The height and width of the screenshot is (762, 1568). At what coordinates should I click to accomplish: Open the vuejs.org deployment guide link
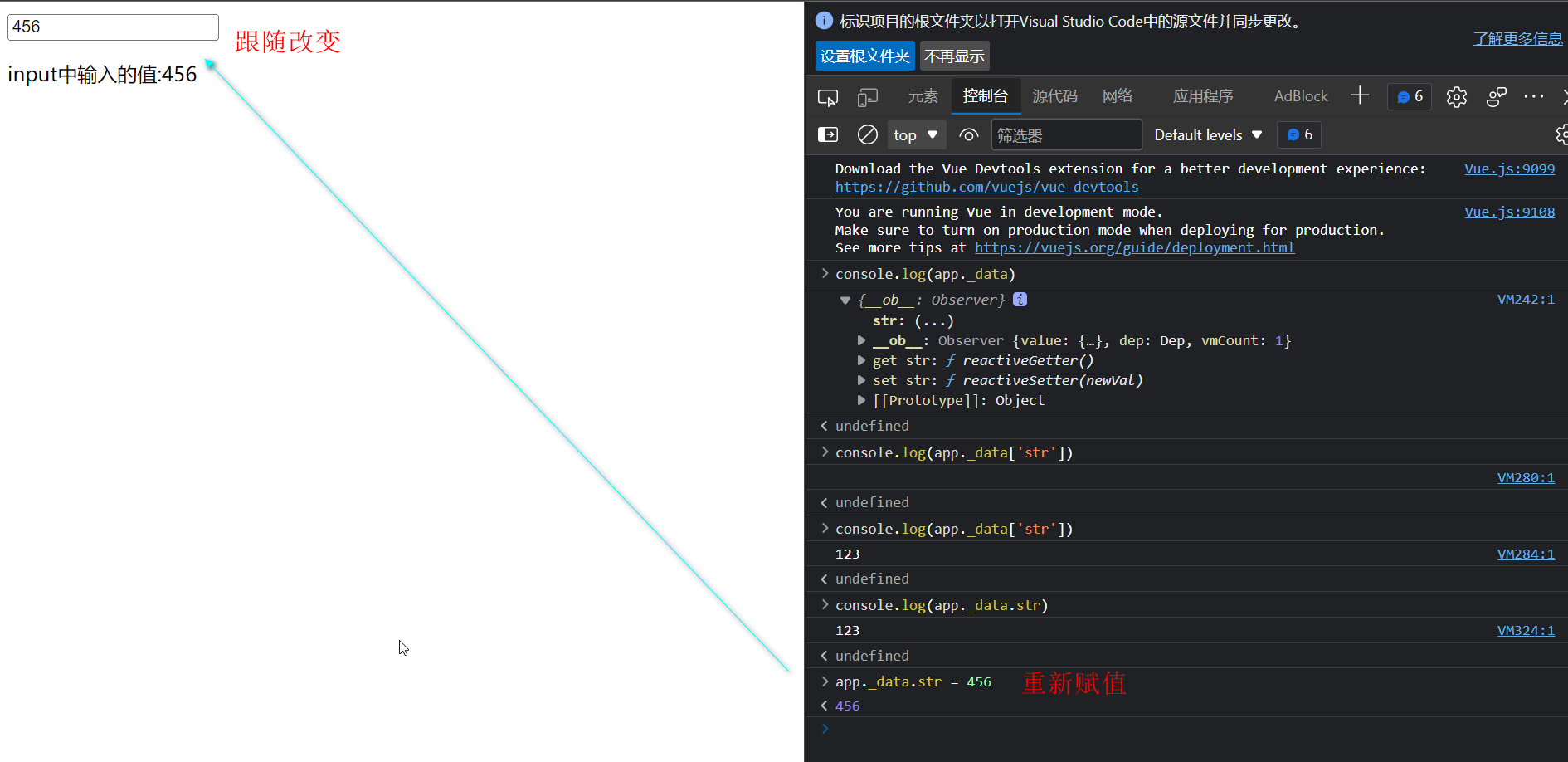point(1134,247)
